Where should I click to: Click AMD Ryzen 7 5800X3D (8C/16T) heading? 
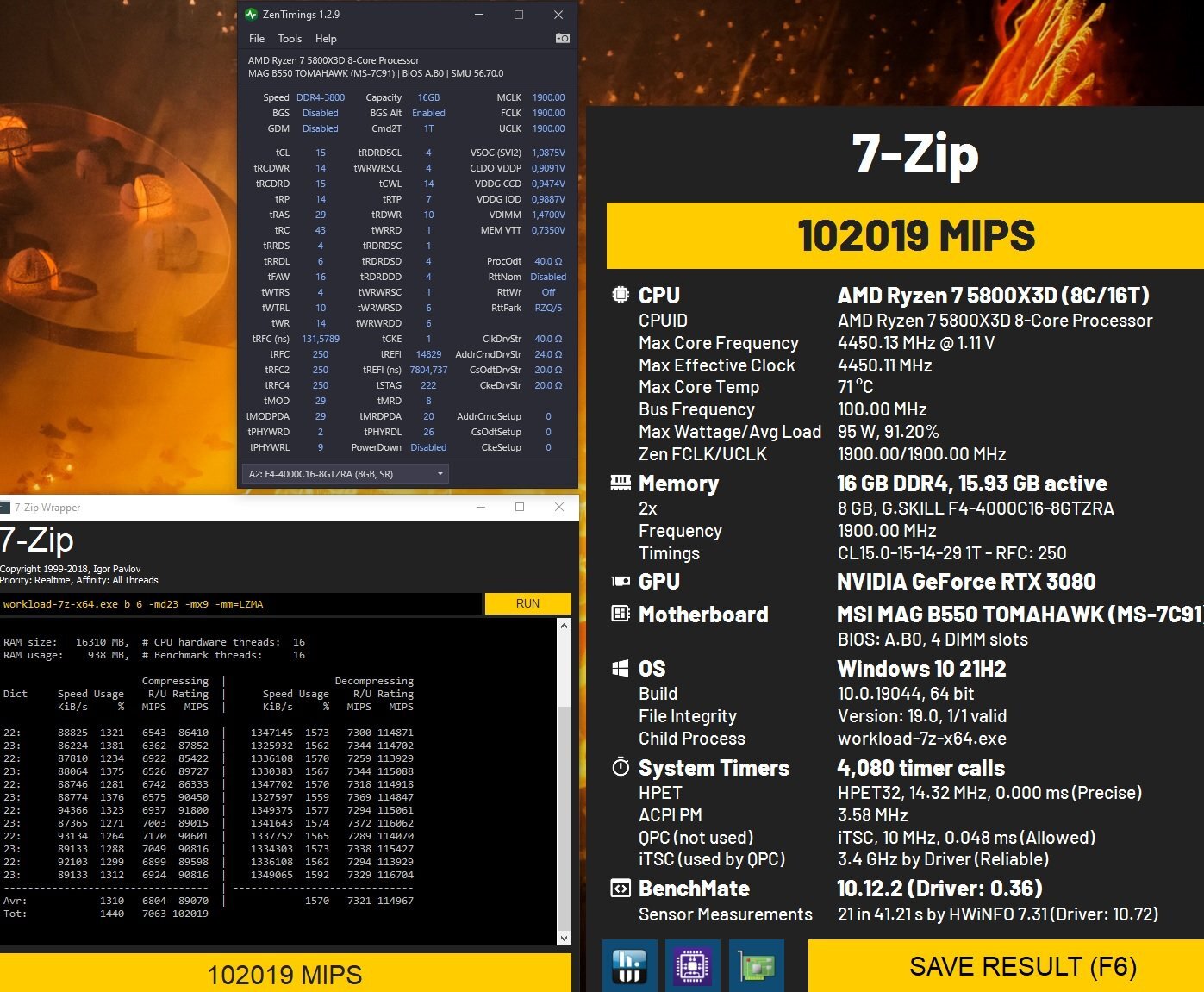point(993,295)
